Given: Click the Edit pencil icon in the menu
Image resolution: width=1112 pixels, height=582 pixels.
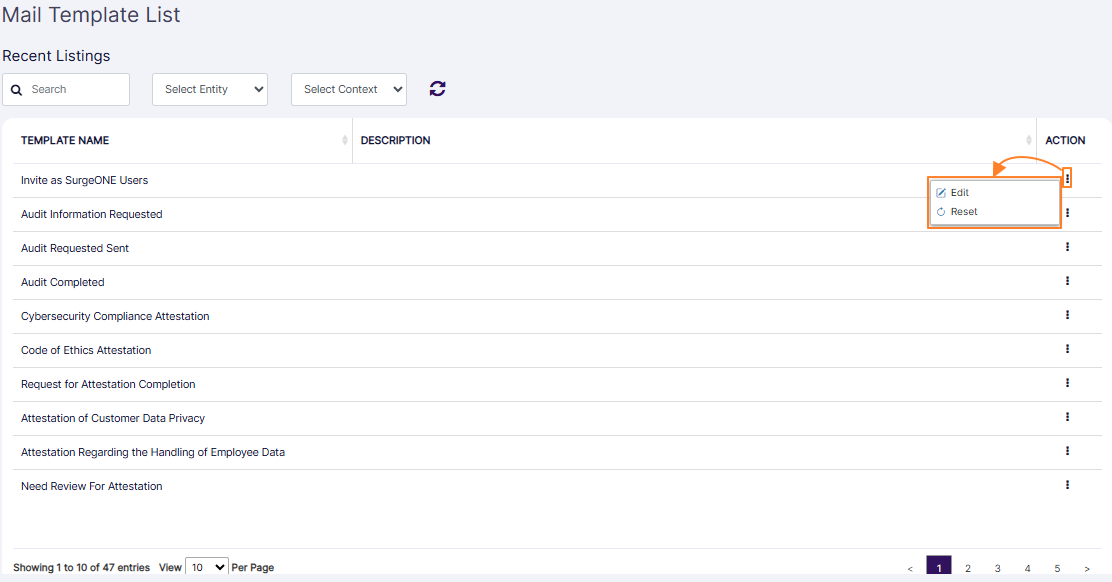Looking at the screenshot, I should (941, 192).
